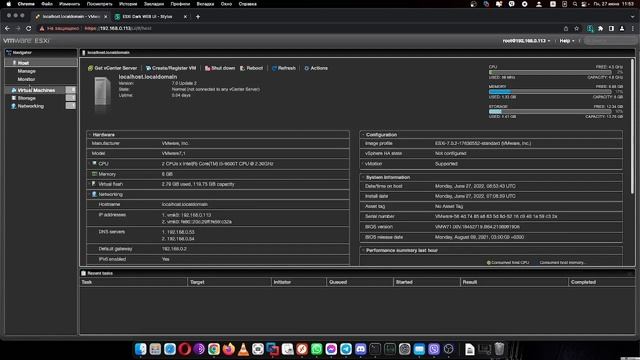Expand the vMotion row
Screen dimensions: 640x360
point(363,164)
